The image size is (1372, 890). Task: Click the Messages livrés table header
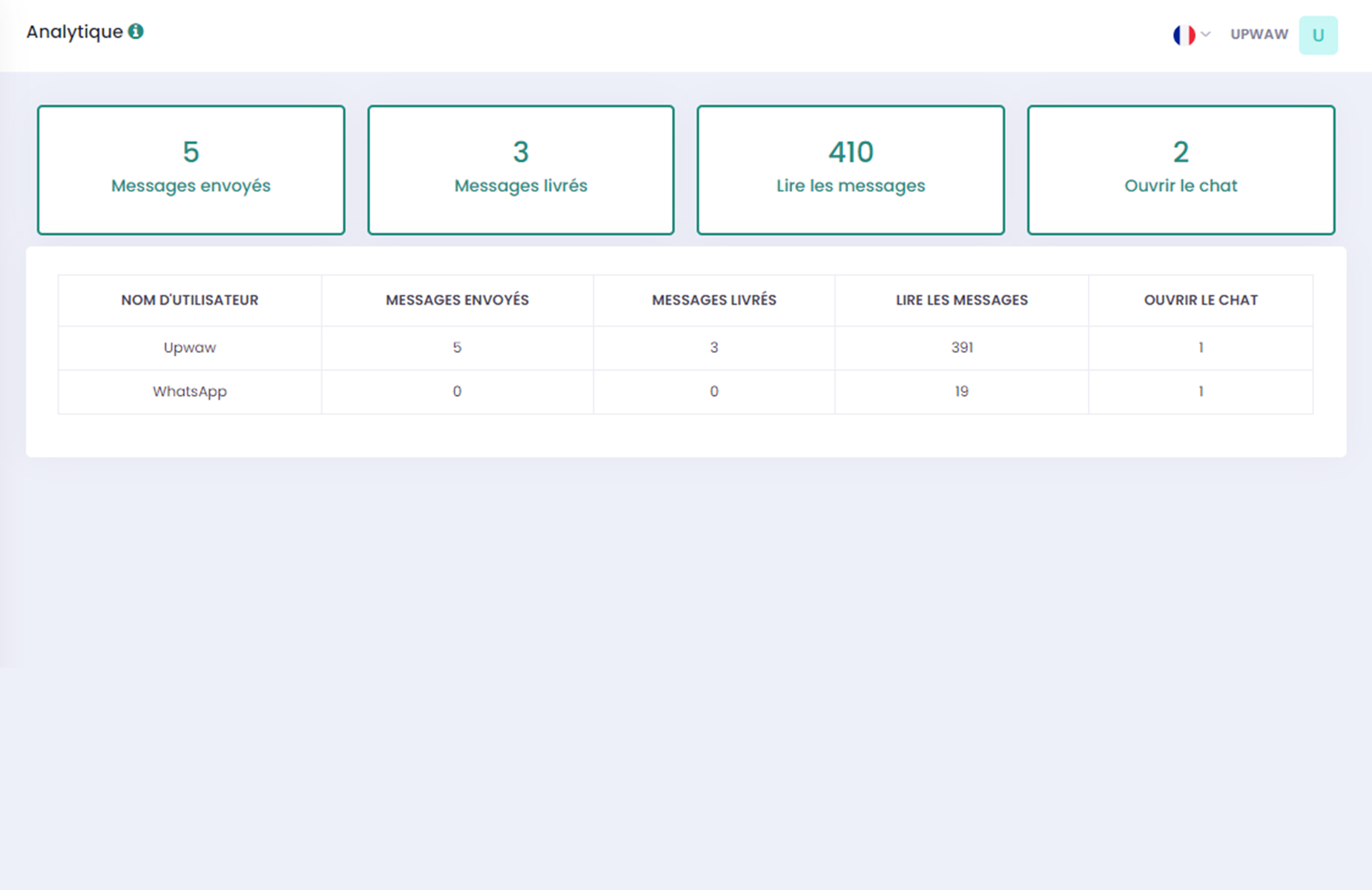point(713,300)
